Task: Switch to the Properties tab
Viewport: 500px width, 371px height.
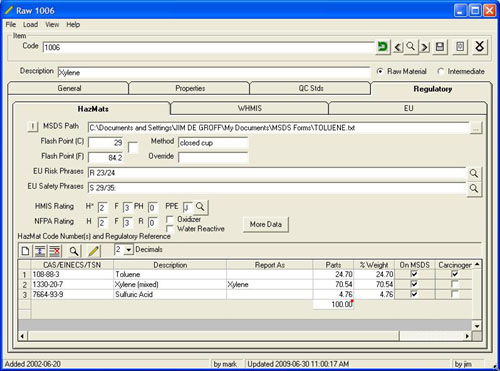Action: (x=190, y=88)
